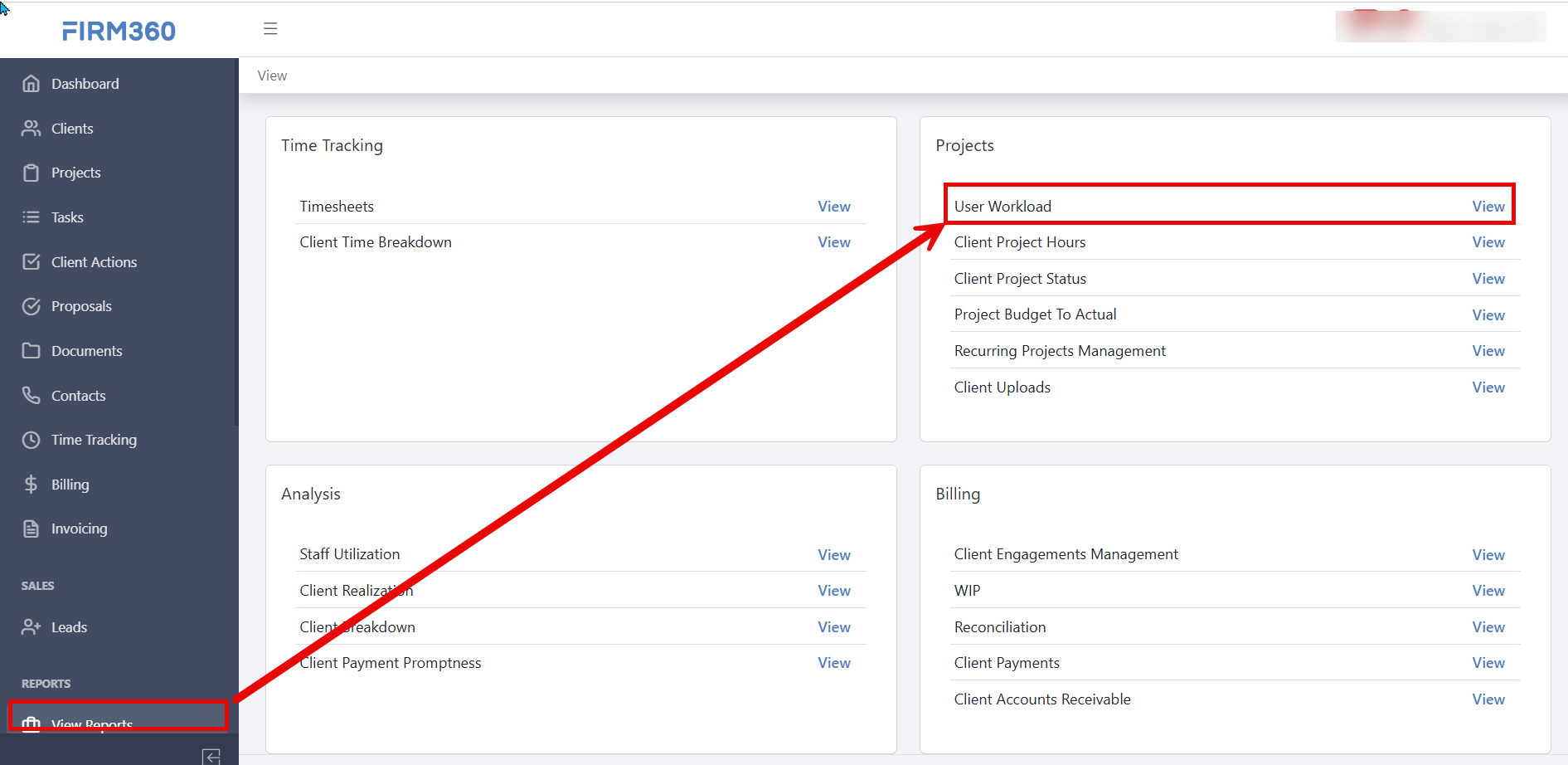Select Leads in the Sales section
The image size is (1568, 765).
69,627
